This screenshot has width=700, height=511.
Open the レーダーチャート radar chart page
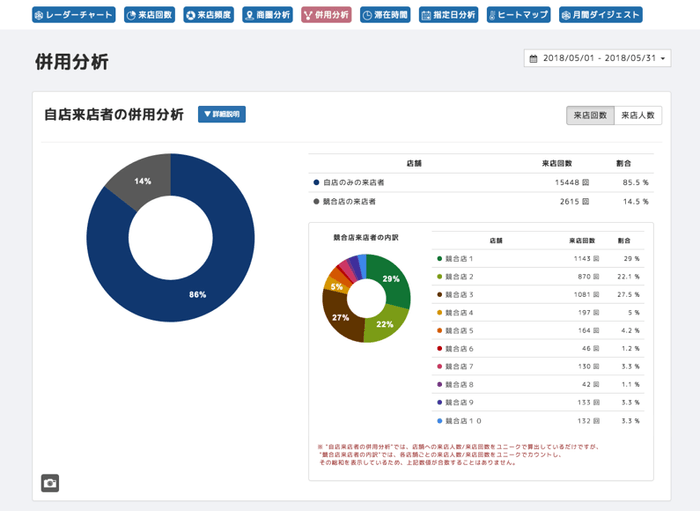click(74, 15)
